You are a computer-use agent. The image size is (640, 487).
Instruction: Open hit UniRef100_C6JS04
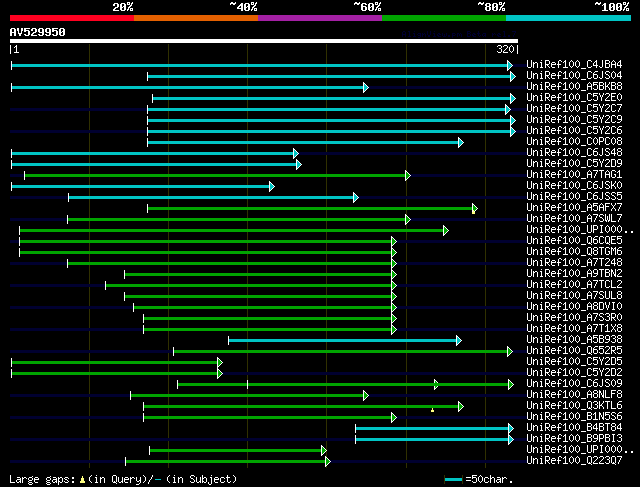pos(574,76)
